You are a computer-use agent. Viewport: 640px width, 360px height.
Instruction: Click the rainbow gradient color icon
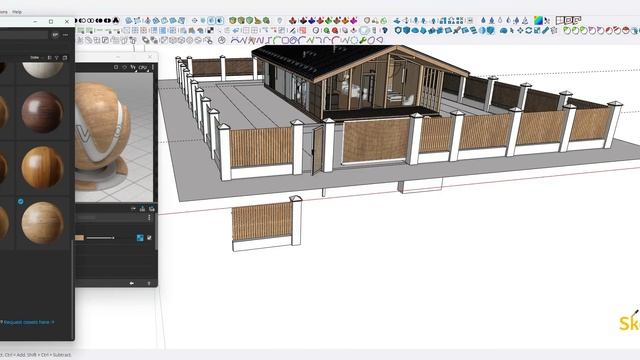pyautogui.click(x=538, y=20)
